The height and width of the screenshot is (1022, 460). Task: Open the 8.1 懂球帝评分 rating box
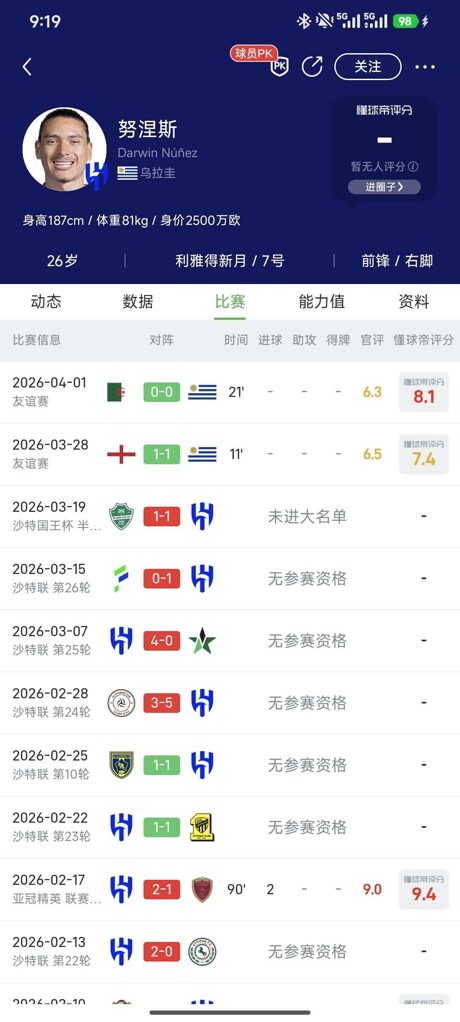point(424,392)
